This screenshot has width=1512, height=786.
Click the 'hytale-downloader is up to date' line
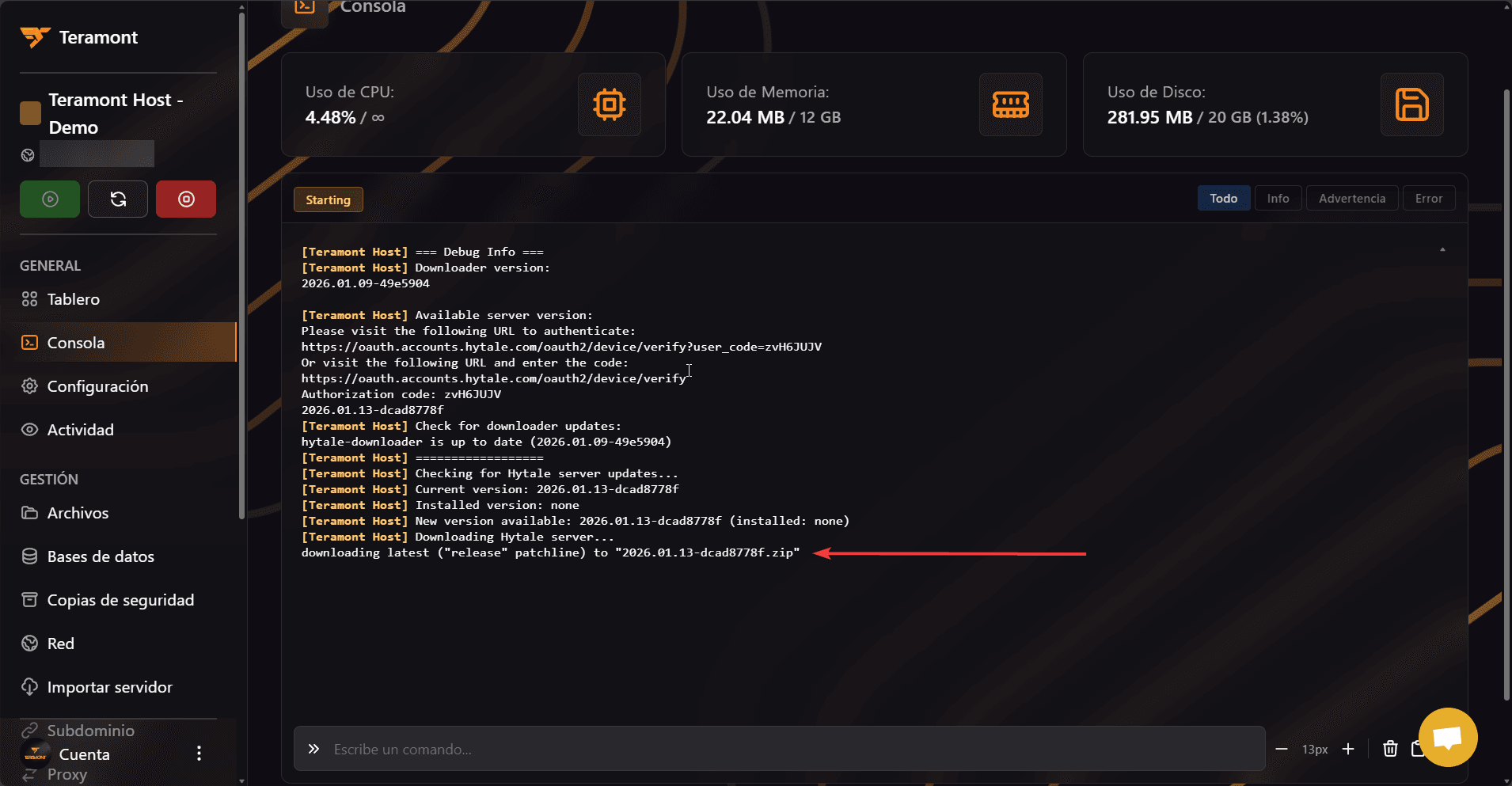(x=486, y=442)
